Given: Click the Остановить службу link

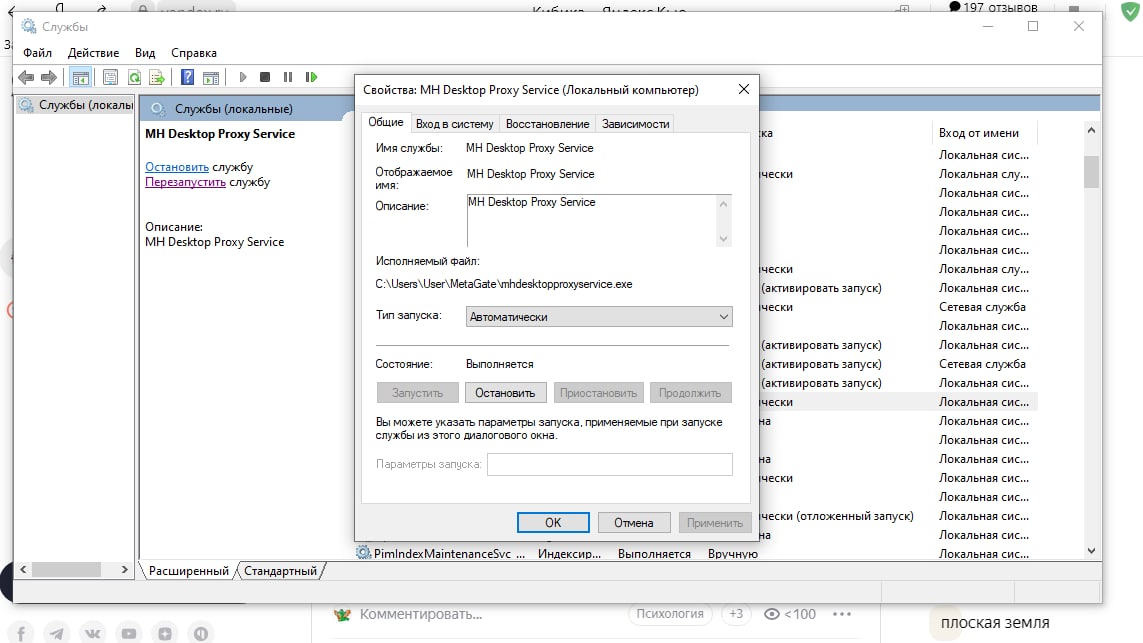Looking at the screenshot, I should click(x=177, y=167).
